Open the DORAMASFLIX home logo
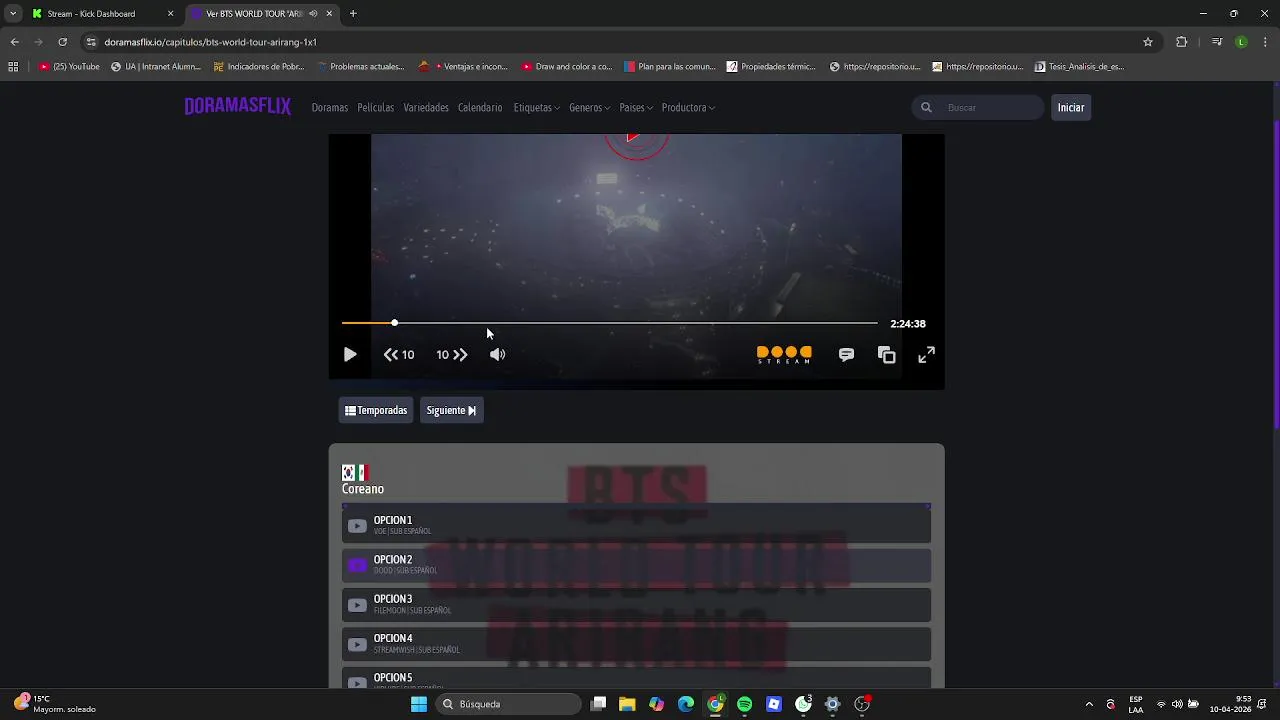The height and width of the screenshot is (720, 1280). [x=237, y=107]
